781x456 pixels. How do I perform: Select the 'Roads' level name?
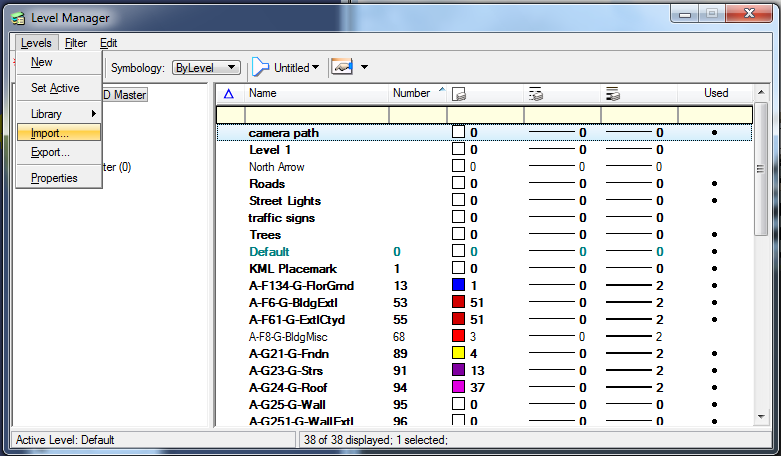pyautogui.click(x=267, y=184)
